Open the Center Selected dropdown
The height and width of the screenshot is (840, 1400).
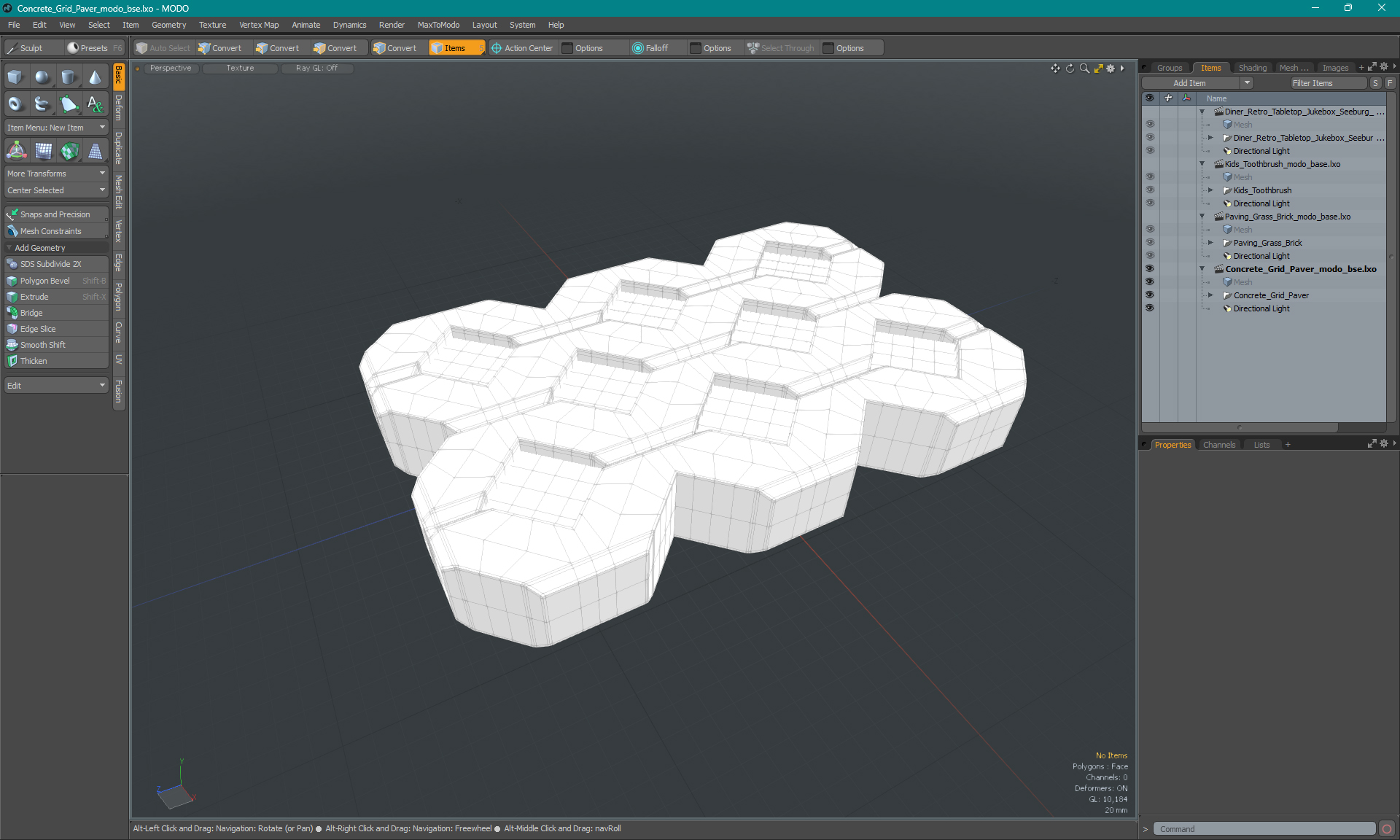56,190
